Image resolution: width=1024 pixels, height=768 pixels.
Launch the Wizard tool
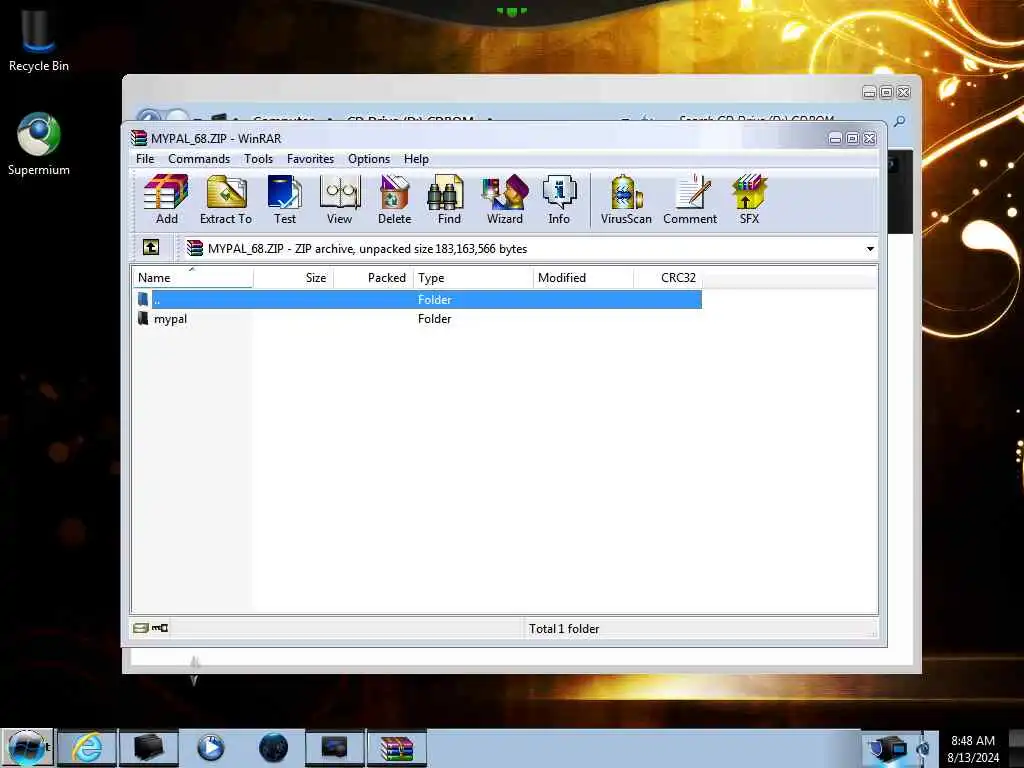505,199
